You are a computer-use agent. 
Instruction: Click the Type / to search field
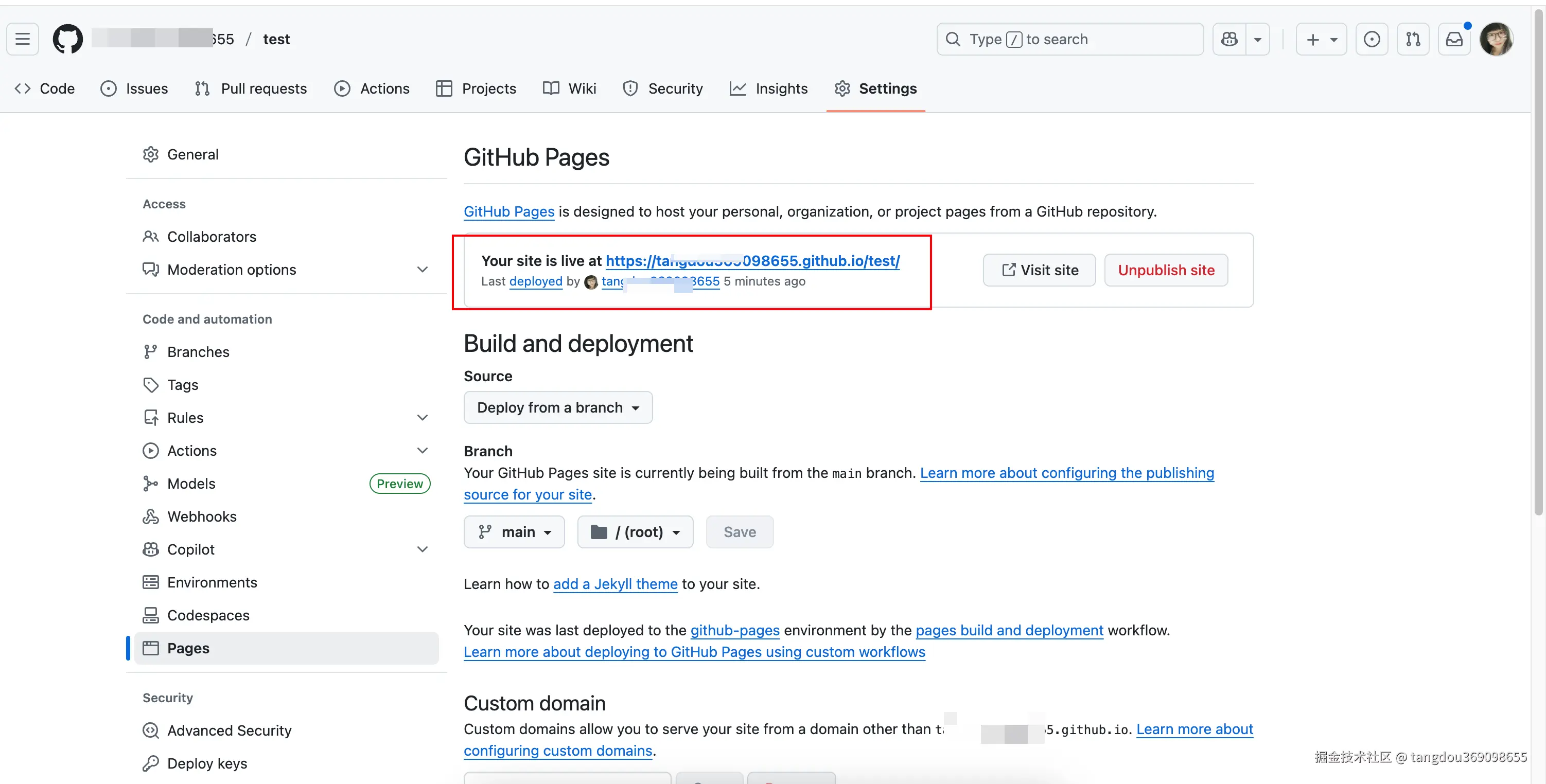point(1069,39)
